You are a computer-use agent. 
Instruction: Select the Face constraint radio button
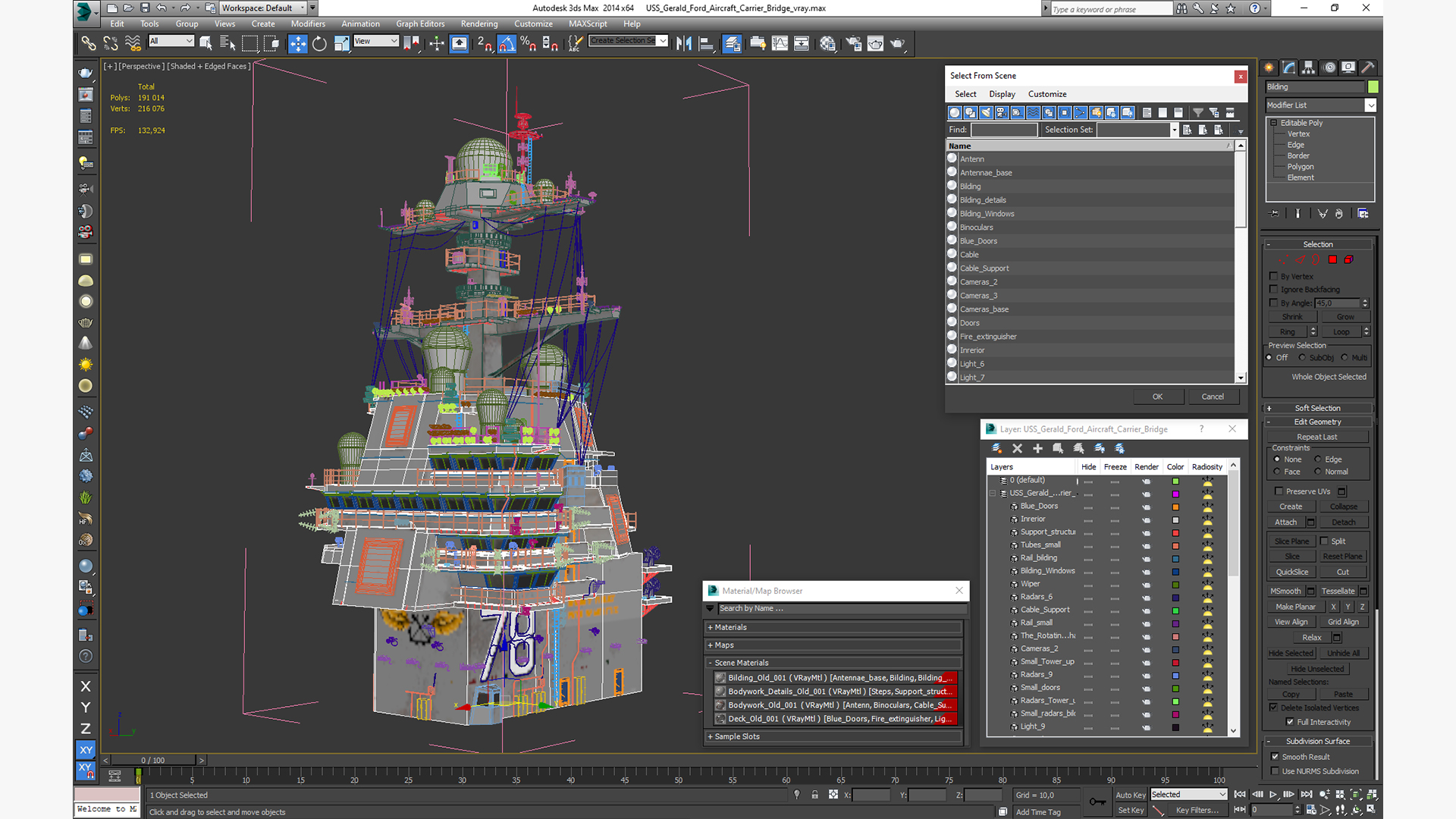1277,472
